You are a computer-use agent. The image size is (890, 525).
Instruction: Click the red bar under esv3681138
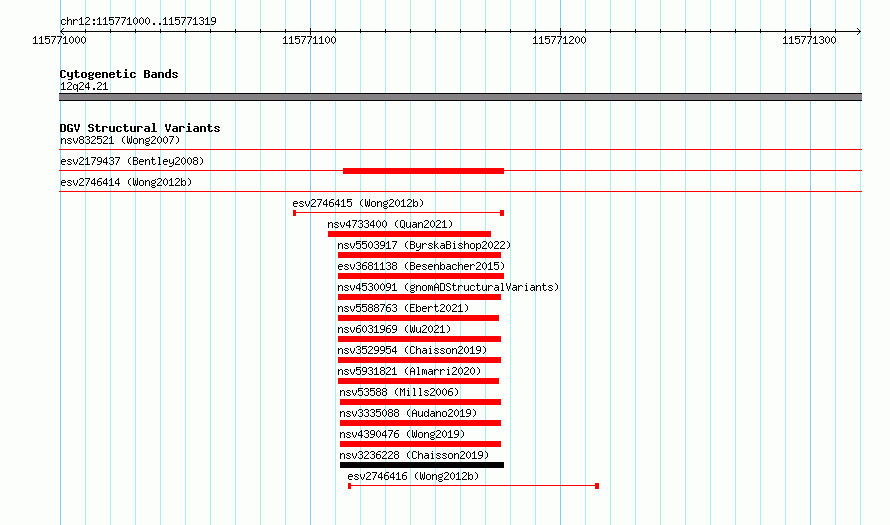click(x=421, y=276)
